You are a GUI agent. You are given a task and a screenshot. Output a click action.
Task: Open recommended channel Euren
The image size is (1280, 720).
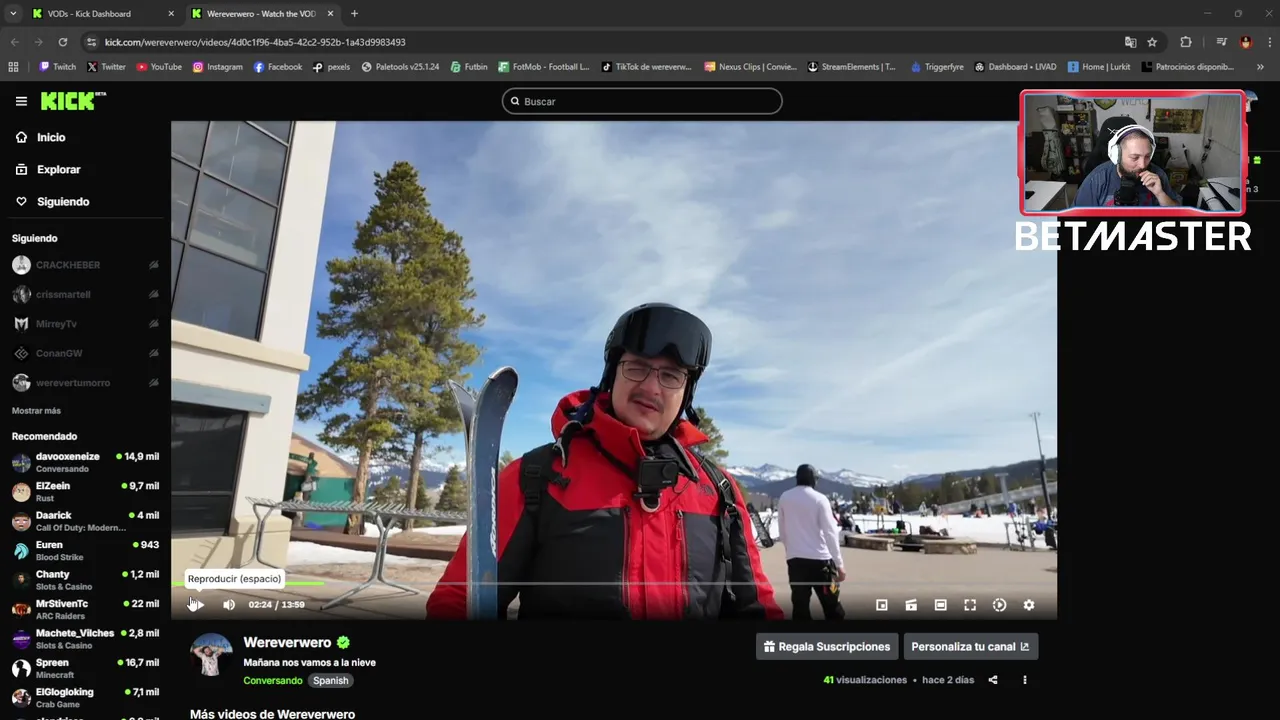(85, 551)
